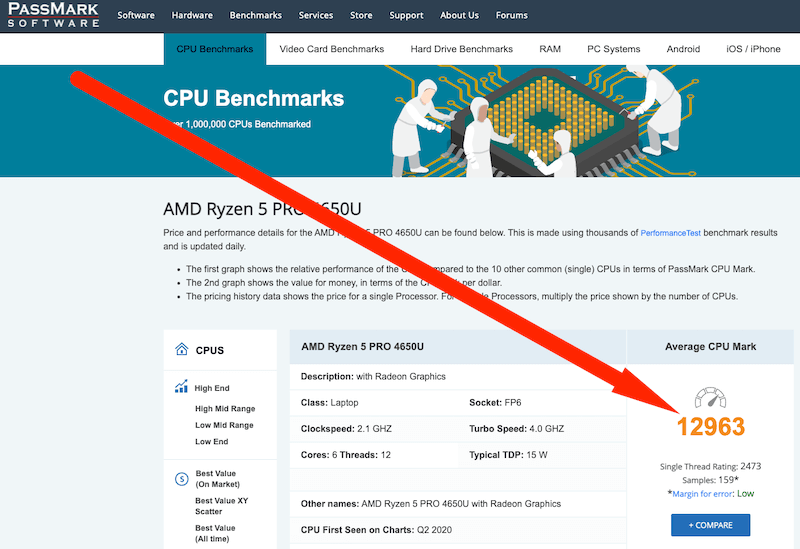This screenshot has width=800, height=549.
Task: Click the High End chart icon
Action: (x=181, y=387)
